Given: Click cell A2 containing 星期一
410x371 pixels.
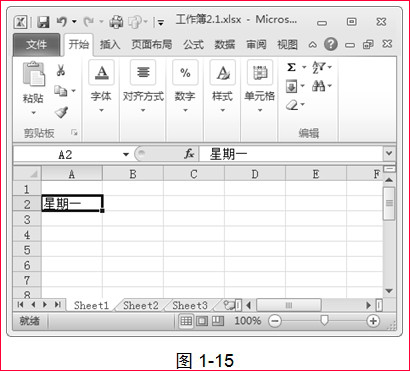Looking at the screenshot, I should (x=72, y=203).
